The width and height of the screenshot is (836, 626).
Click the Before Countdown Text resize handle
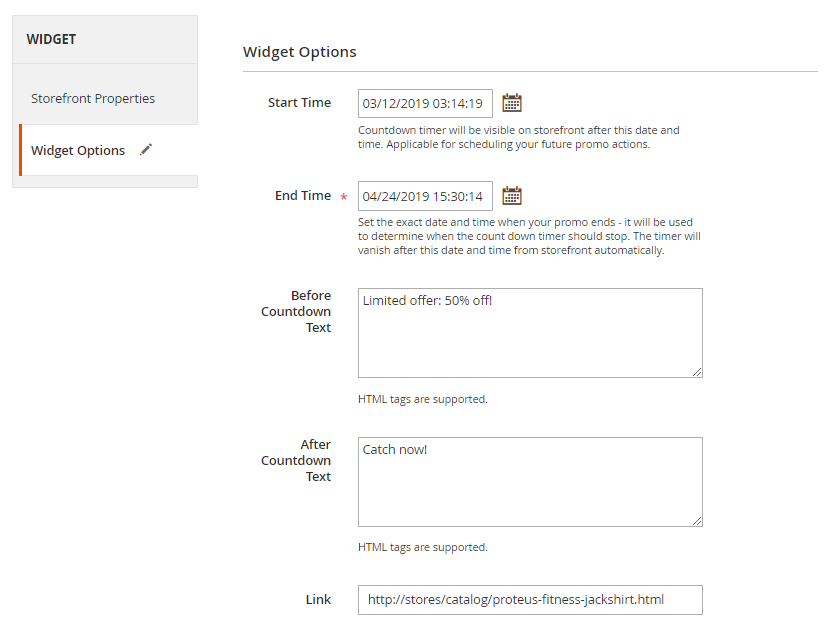[x=697, y=372]
